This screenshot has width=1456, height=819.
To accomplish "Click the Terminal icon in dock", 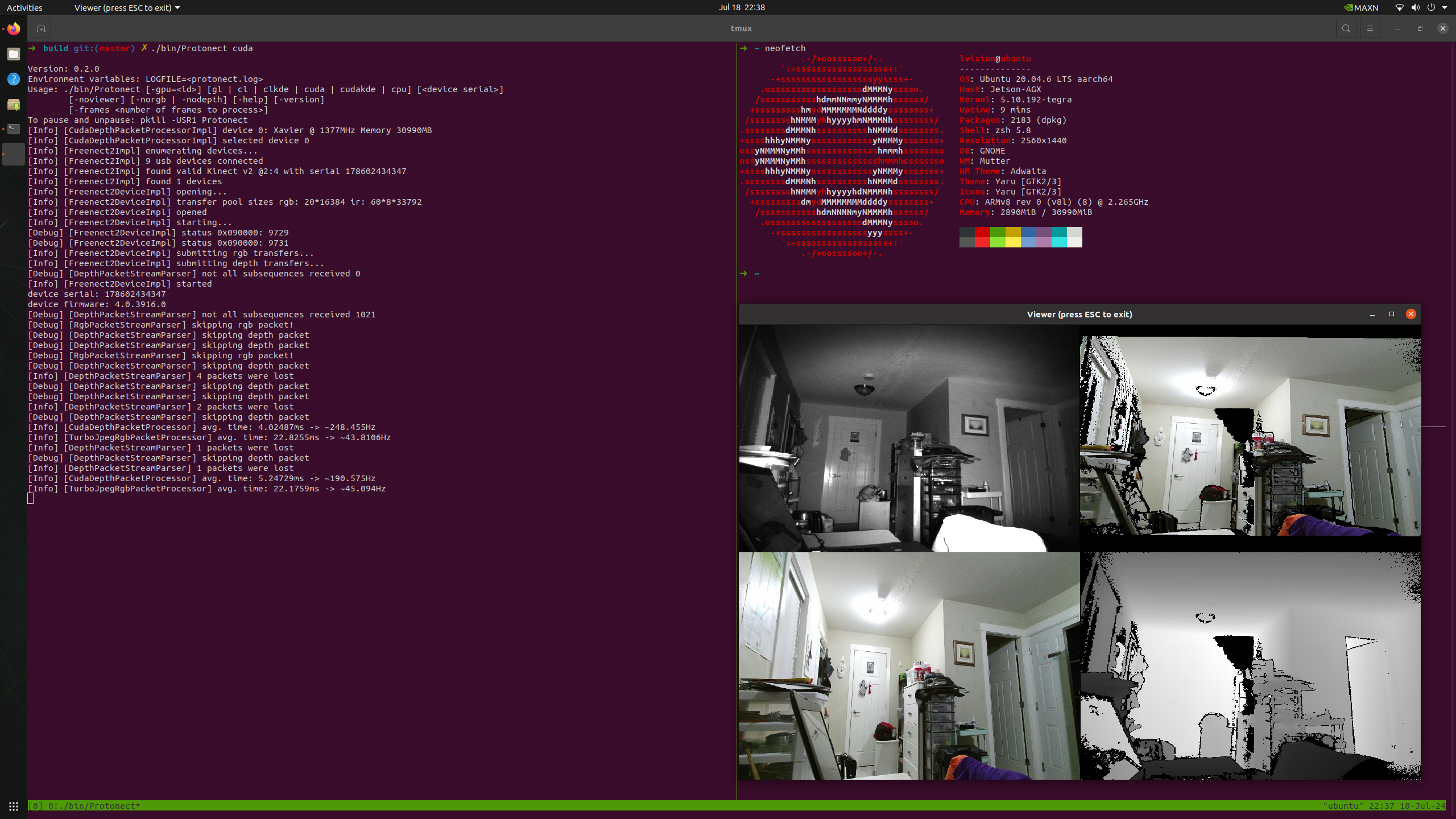I will pyautogui.click(x=14, y=129).
